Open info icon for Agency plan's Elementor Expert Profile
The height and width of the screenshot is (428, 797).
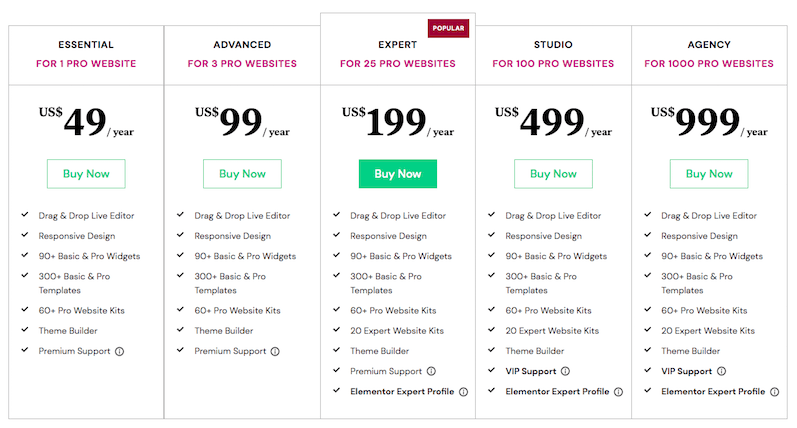(774, 392)
